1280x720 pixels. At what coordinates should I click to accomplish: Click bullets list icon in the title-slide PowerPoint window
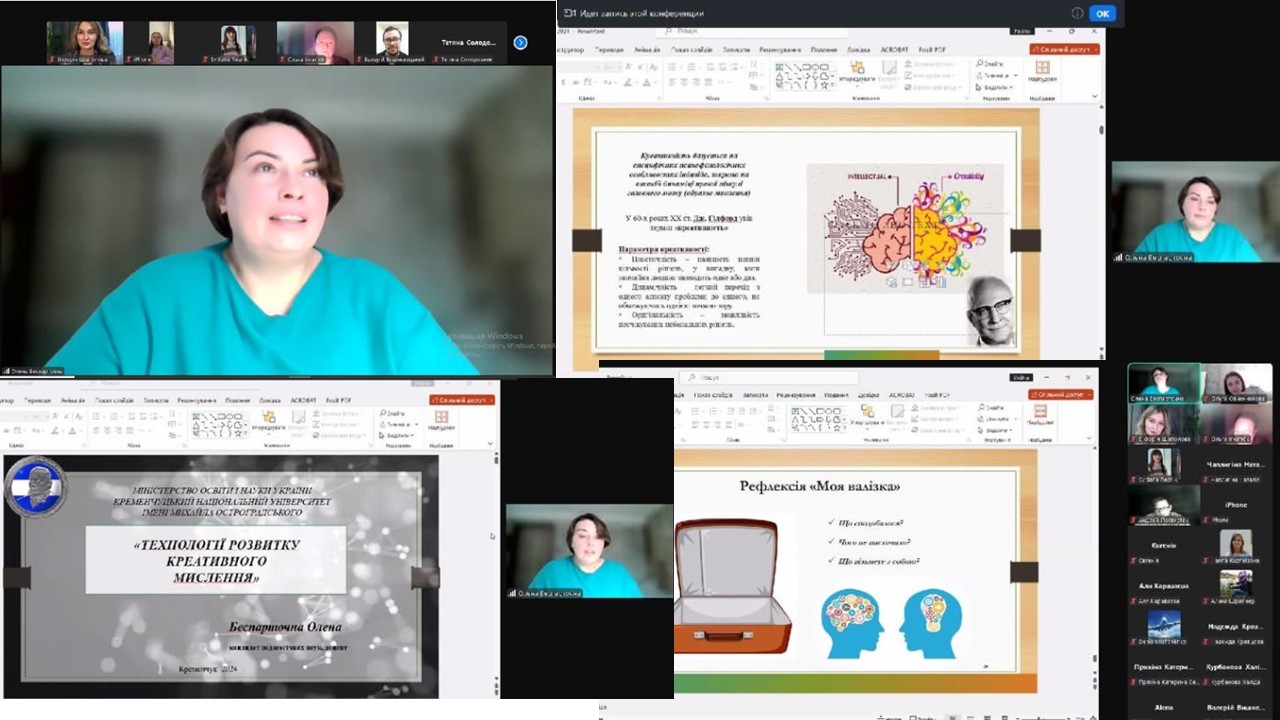point(97,416)
